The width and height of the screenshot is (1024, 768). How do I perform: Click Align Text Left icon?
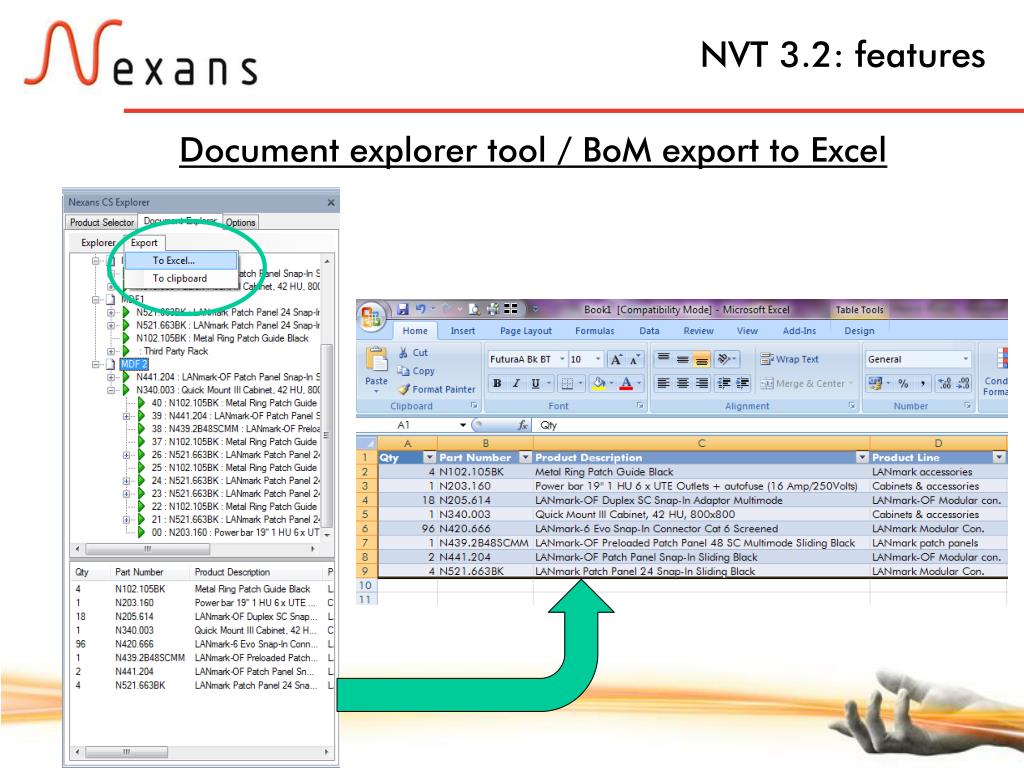[664, 383]
